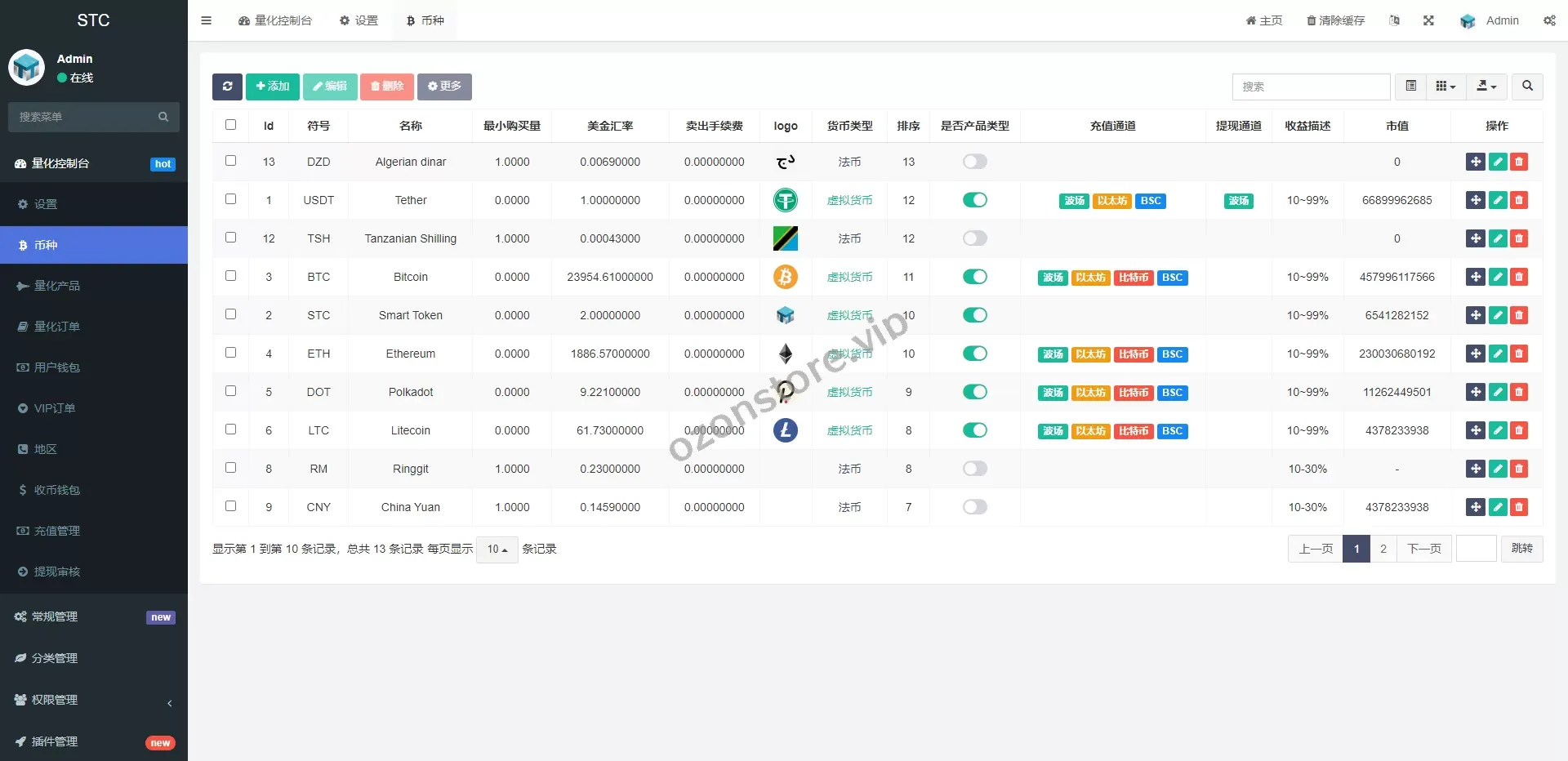The width and height of the screenshot is (1568, 761).
Task: Check the checkbox for the Ethereum row
Action: [x=231, y=353]
